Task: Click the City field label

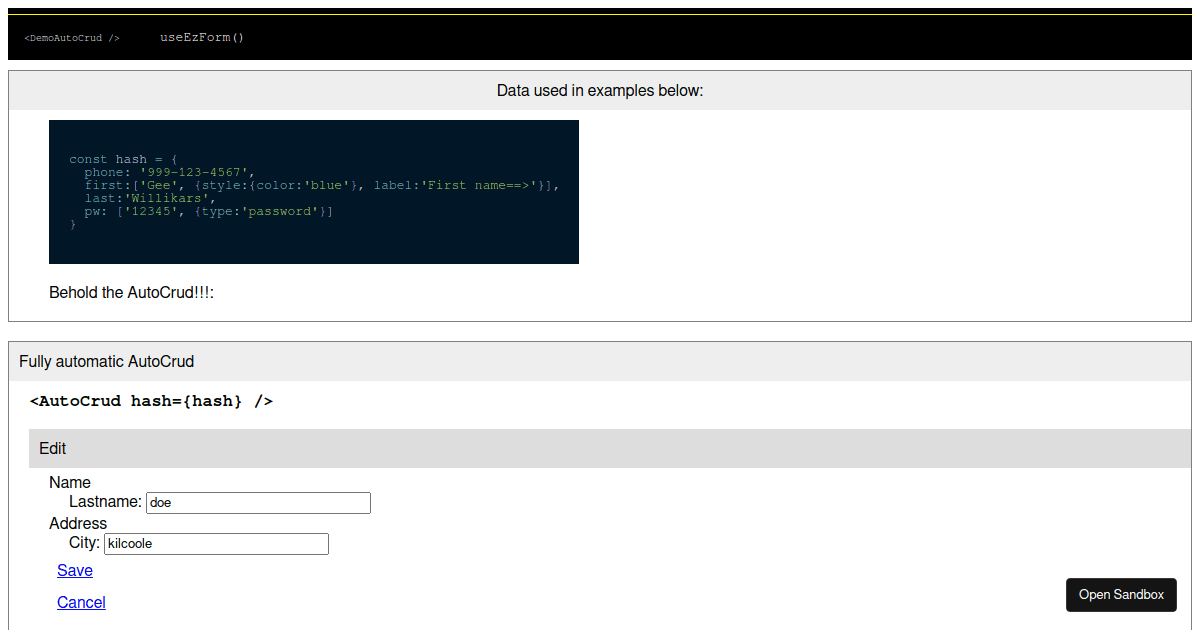Action: click(84, 542)
